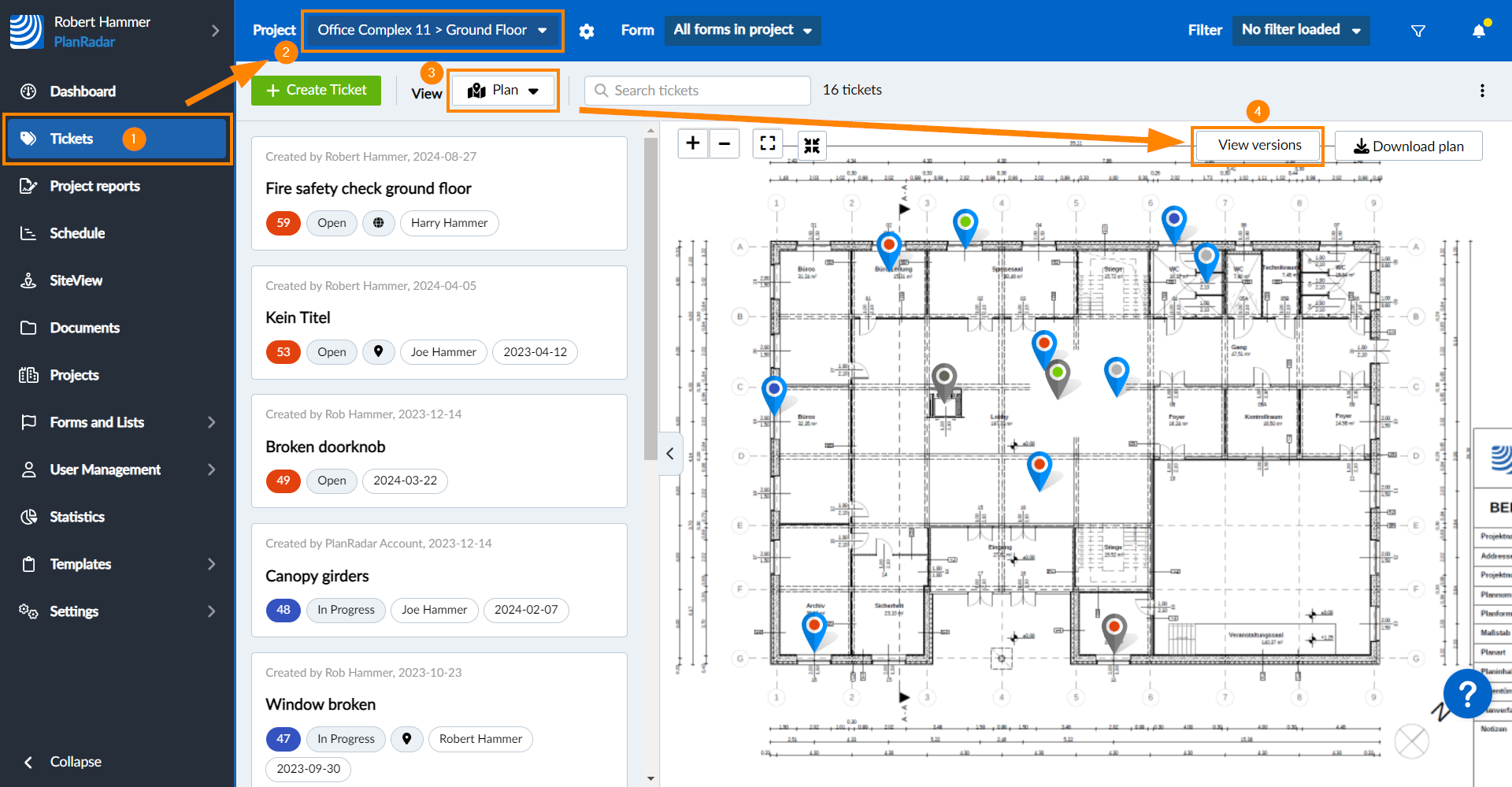Go to the Schedule page
This screenshot has width=1512, height=787.
point(77,233)
